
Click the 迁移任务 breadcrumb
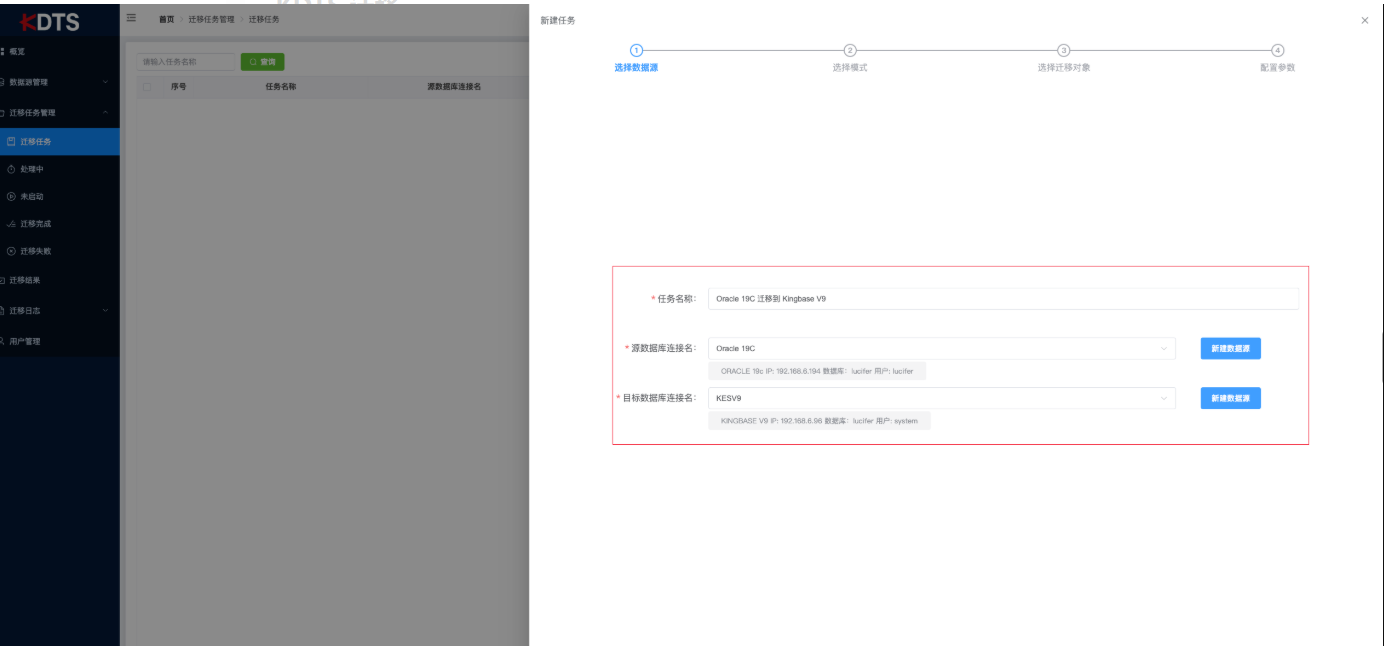pyautogui.click(x=264, y=19)
